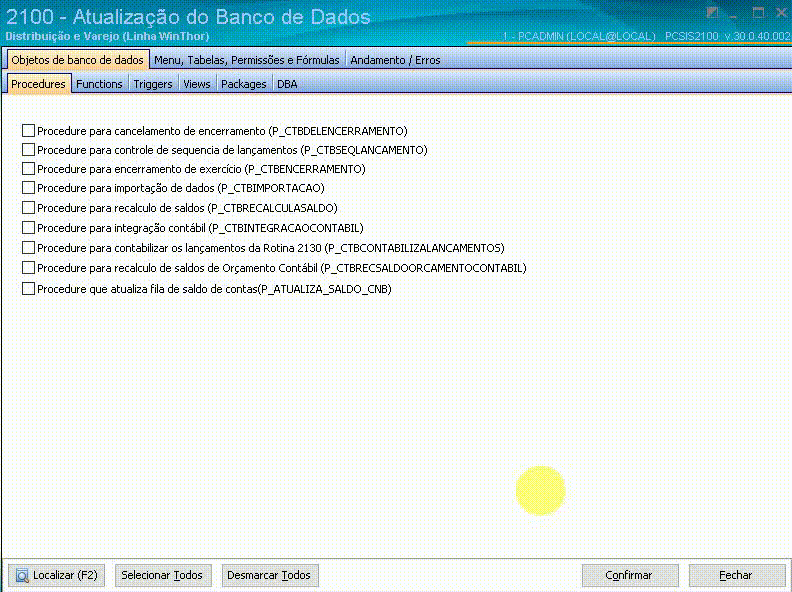Click the 'PCSIS2100 v.30.0.40.002' version text
The image size is (792, 592).
coord(727,36)
